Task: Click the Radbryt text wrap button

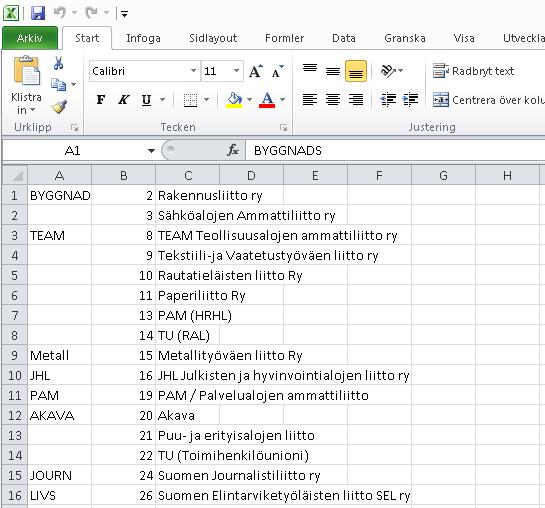Action: pos(473,71)
